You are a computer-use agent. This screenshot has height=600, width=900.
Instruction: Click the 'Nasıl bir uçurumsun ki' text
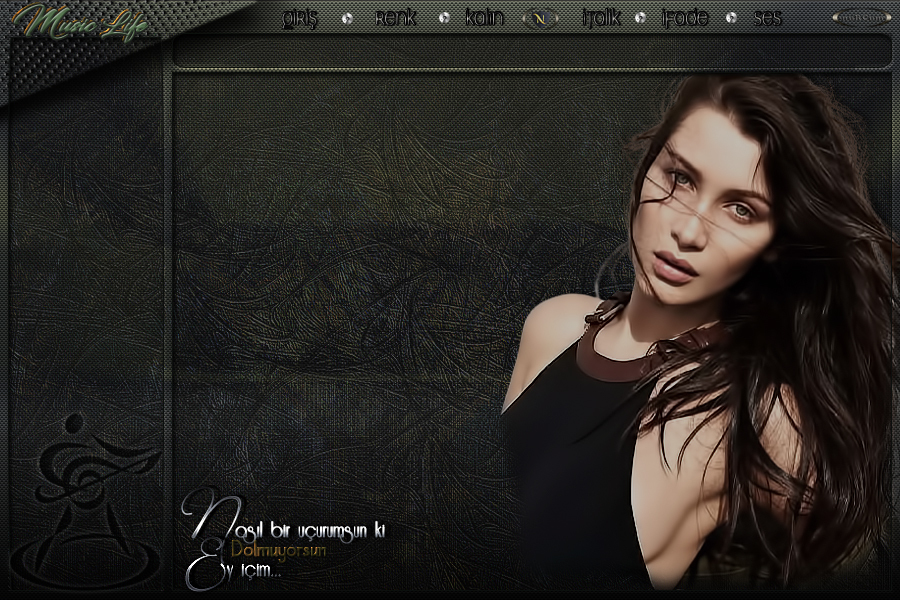coord(300,528)
